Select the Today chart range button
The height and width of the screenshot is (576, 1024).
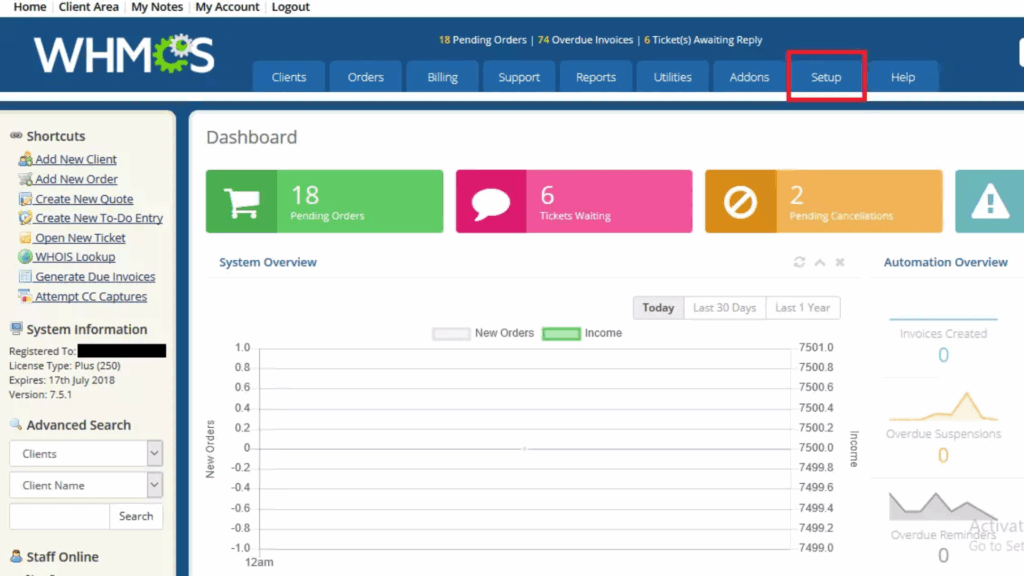point(658,308)
